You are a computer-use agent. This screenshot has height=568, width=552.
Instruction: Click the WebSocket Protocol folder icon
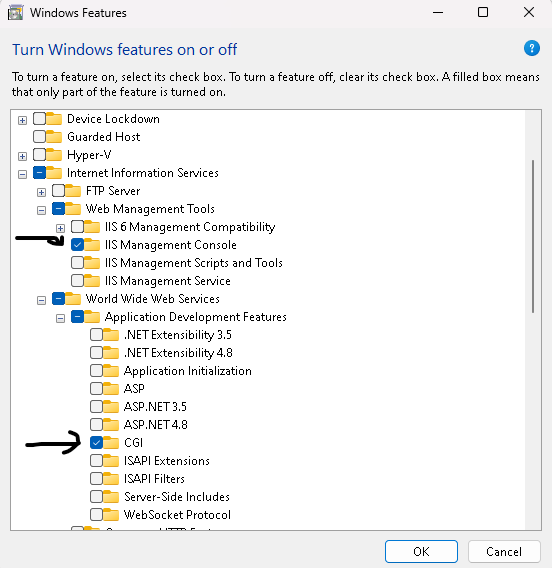coord(110,514)
